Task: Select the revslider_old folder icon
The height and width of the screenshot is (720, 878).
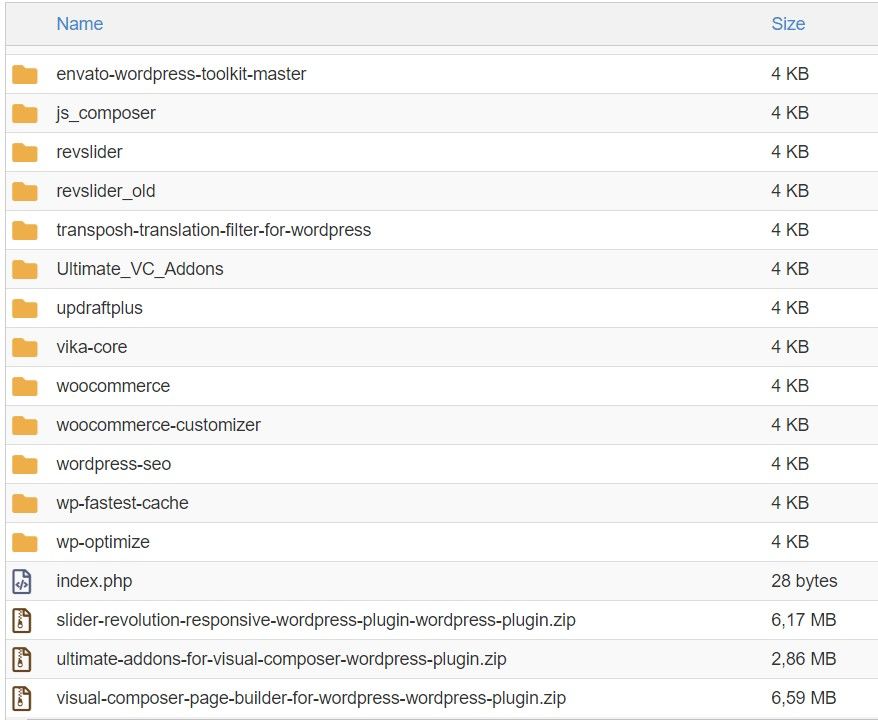Action: [25, 191]
